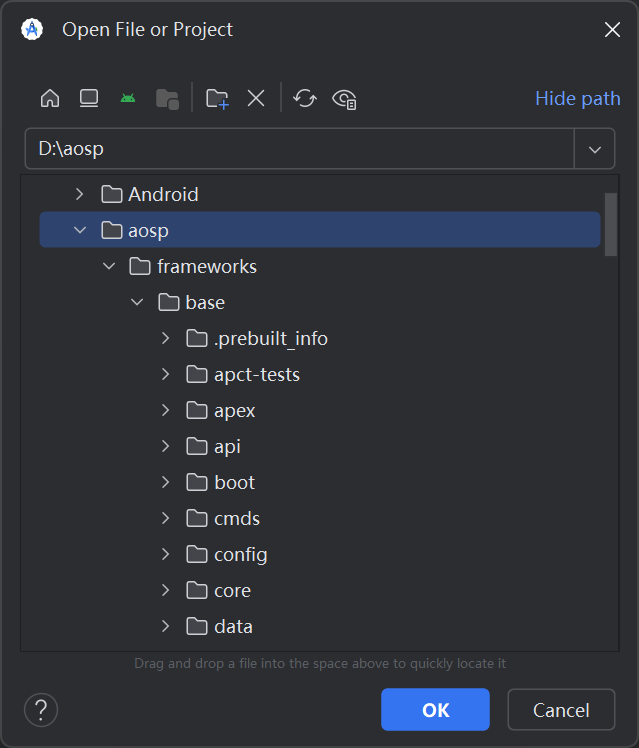This screenshot has width=639, height=748.
Task: Expand the core folder
Action: coord(165,591)
